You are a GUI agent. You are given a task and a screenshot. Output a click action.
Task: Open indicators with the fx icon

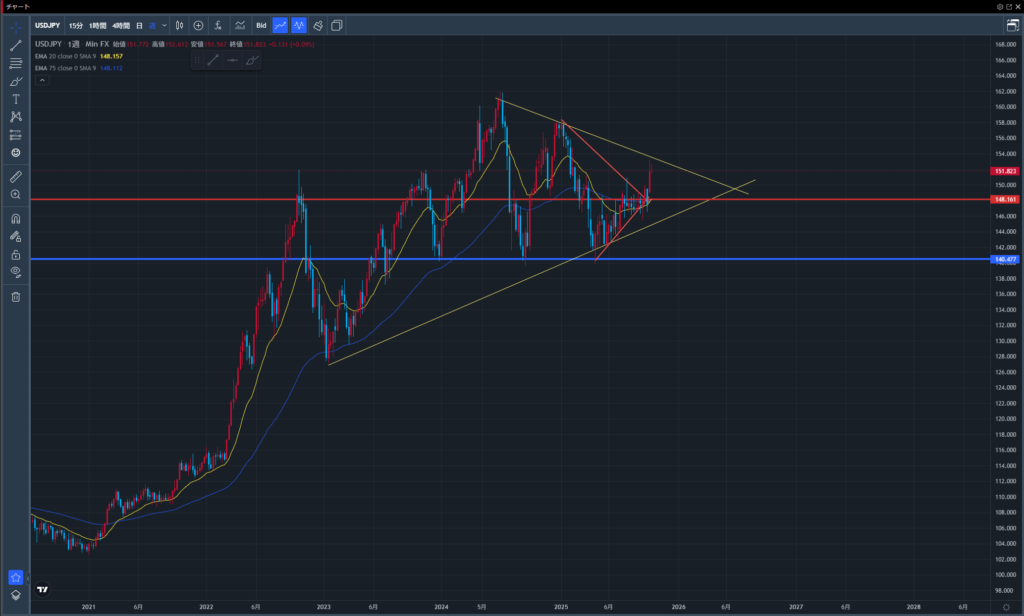click(218, 25)
